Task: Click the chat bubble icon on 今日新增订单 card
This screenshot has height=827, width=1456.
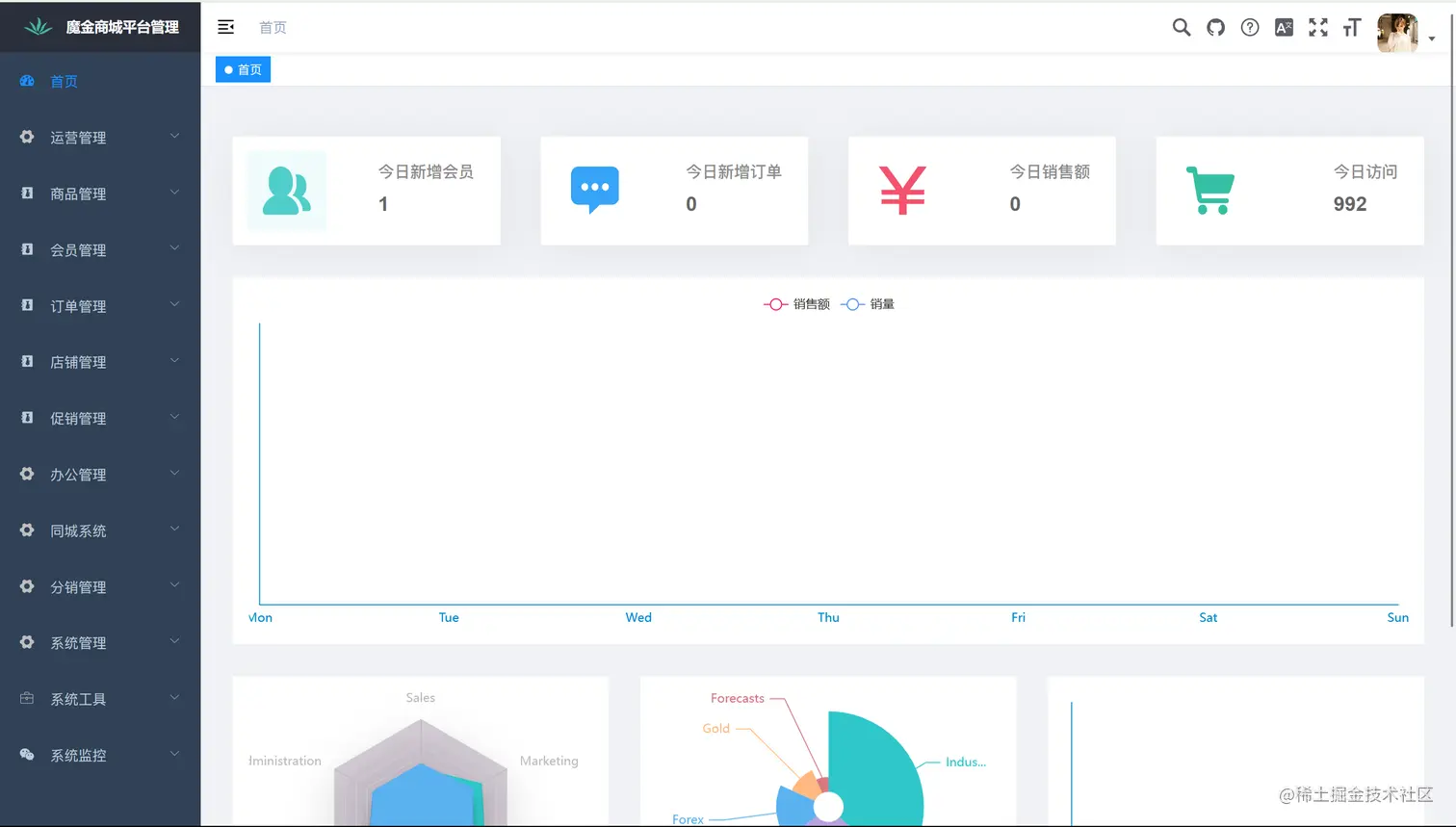Action: click(x=595, y=190)
